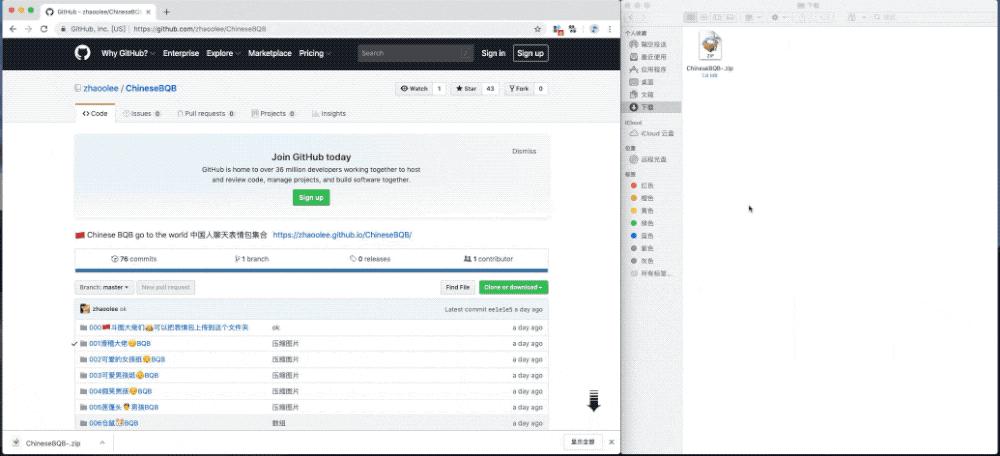The image size is (1000, 456).
Task: Click the black extension icon beside the profile avatar
Action: point(572,29)
